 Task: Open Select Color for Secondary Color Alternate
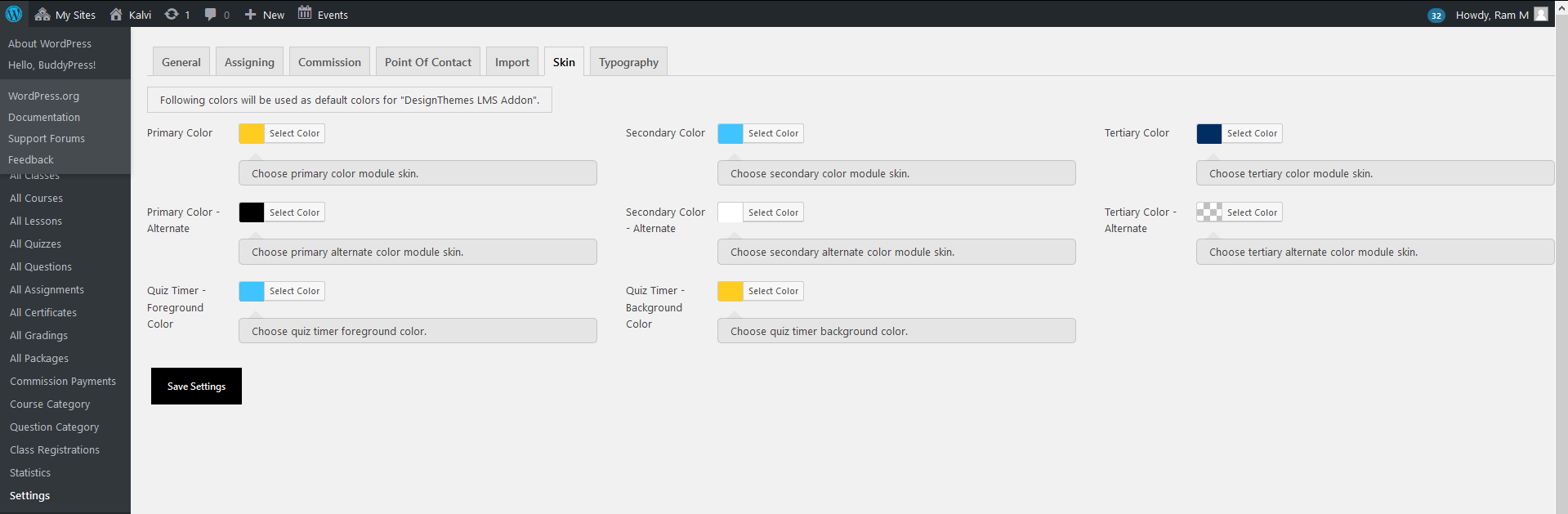click(773, 212)
